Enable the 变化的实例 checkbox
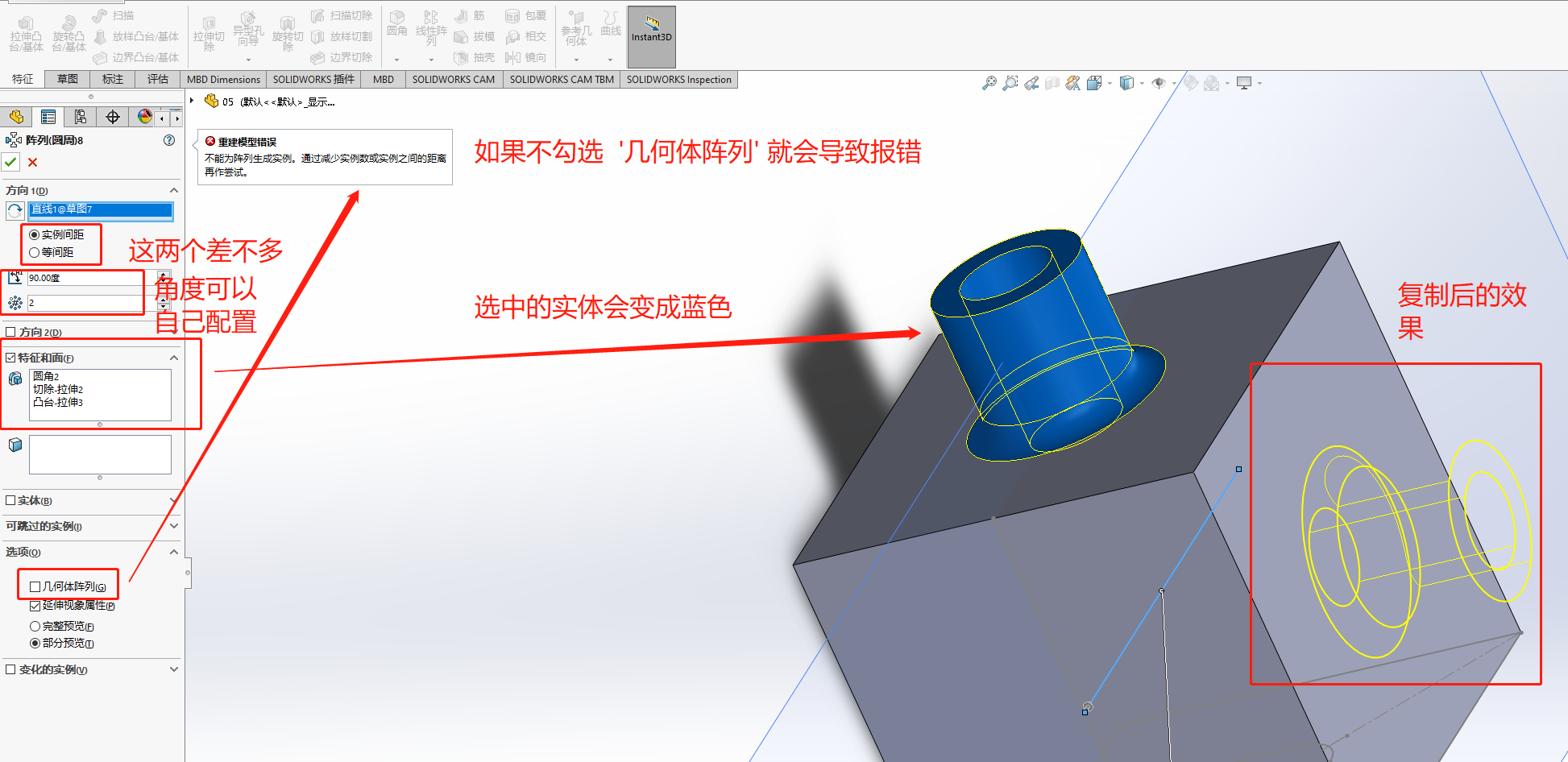The width and height of the screenshot is (1568, 762). [x=10, y=669]
